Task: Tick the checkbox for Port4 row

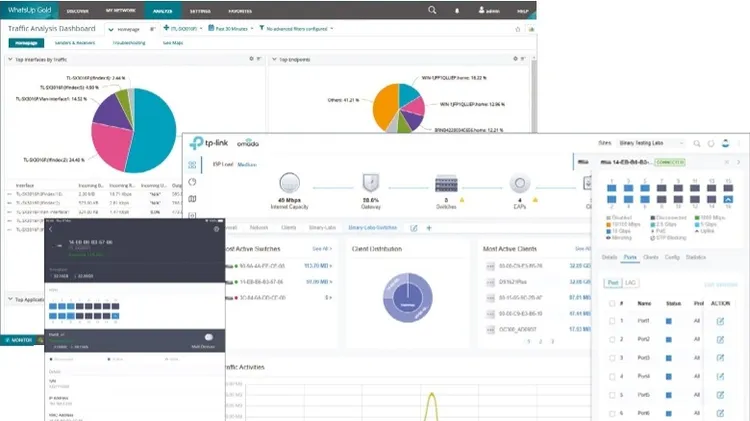Action: pos(612,377)
